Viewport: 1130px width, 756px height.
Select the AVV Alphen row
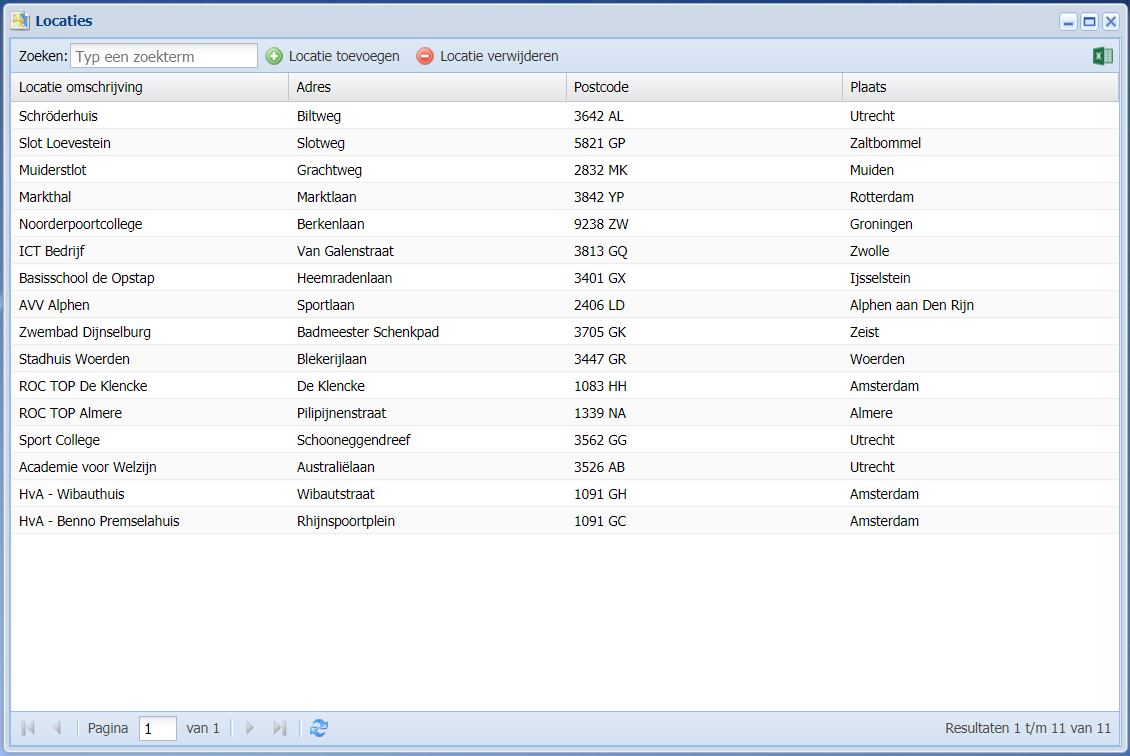[565, 305]
